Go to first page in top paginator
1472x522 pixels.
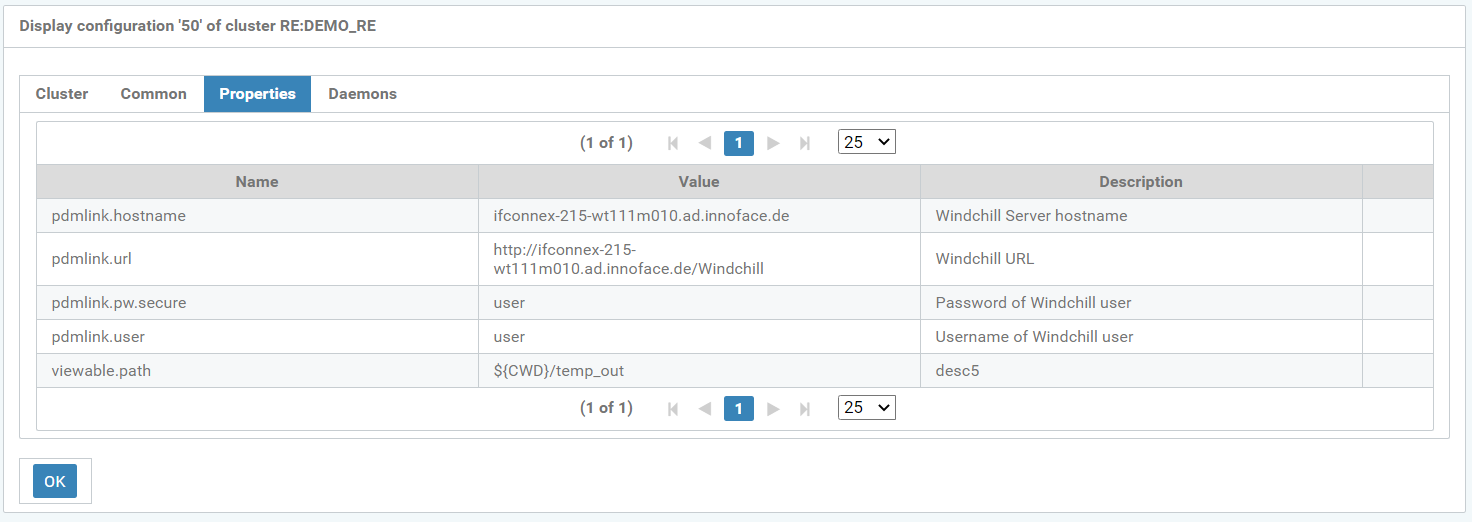pyautogui.click(x=673, y=143)
